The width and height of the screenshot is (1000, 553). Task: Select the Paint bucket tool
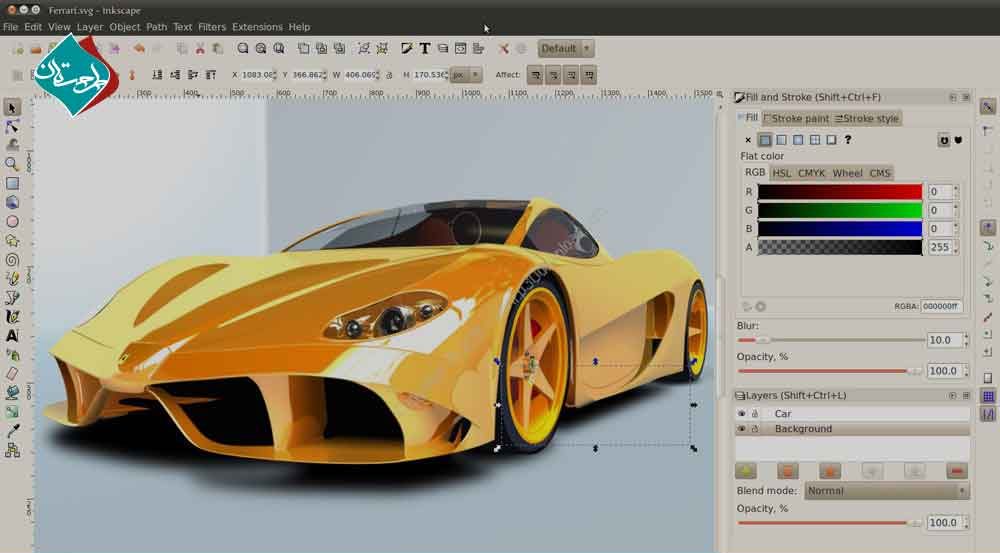(12, 393)
